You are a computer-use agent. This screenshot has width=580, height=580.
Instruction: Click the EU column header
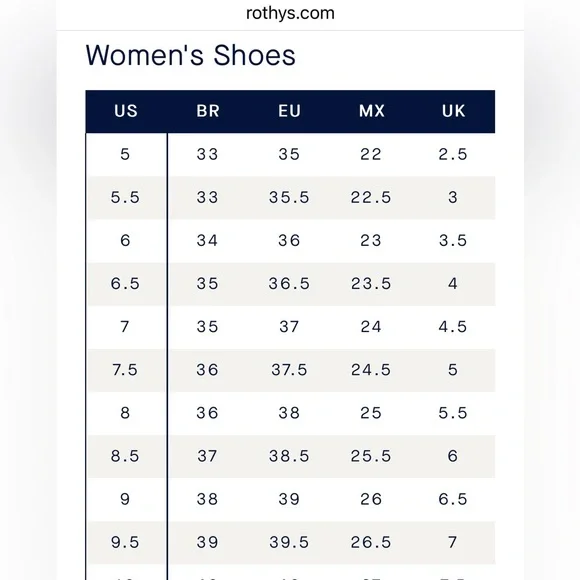pyautogui.click(x=290, y=111)
